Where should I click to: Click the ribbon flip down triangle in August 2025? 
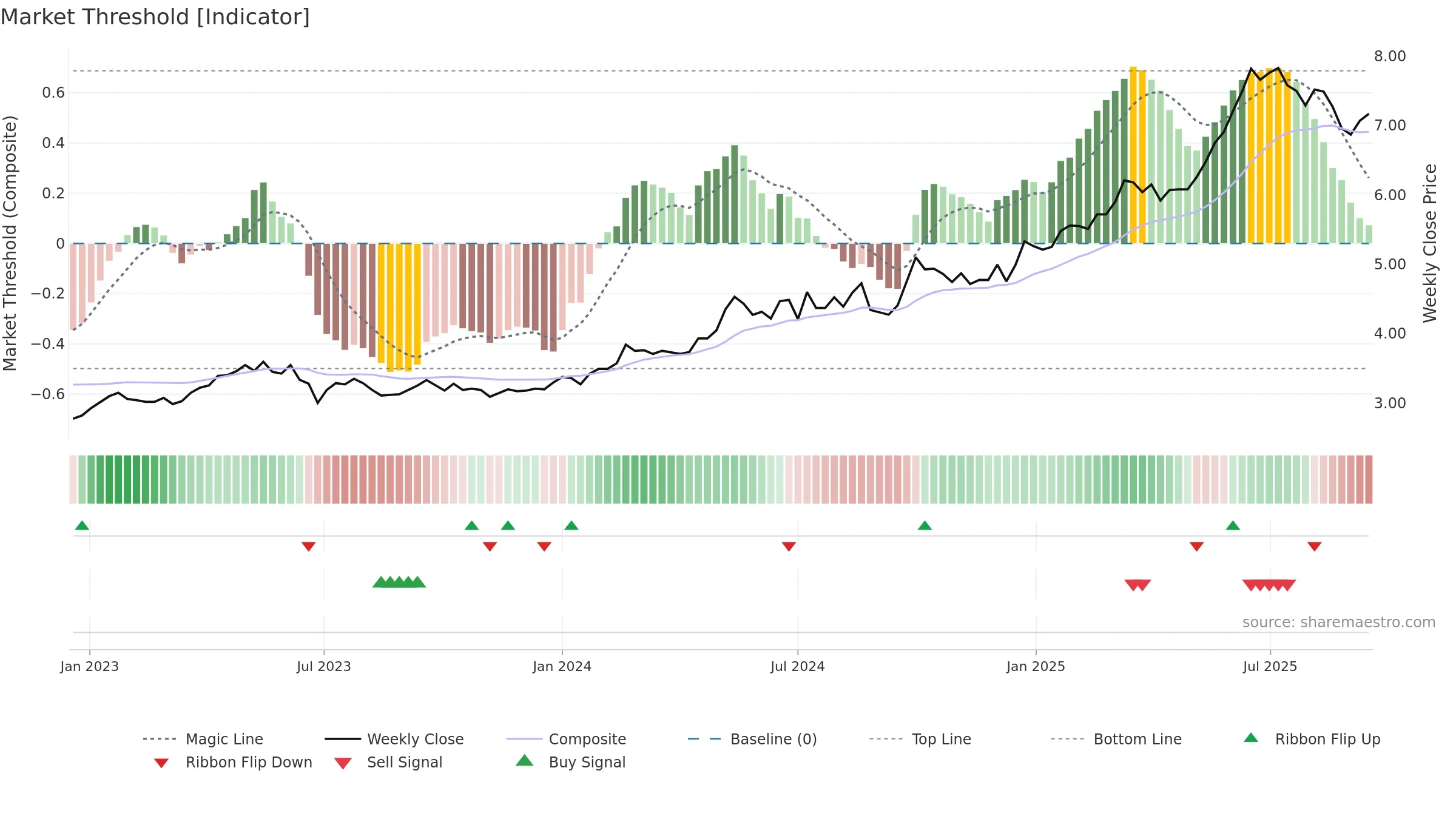pos(1315,547)
